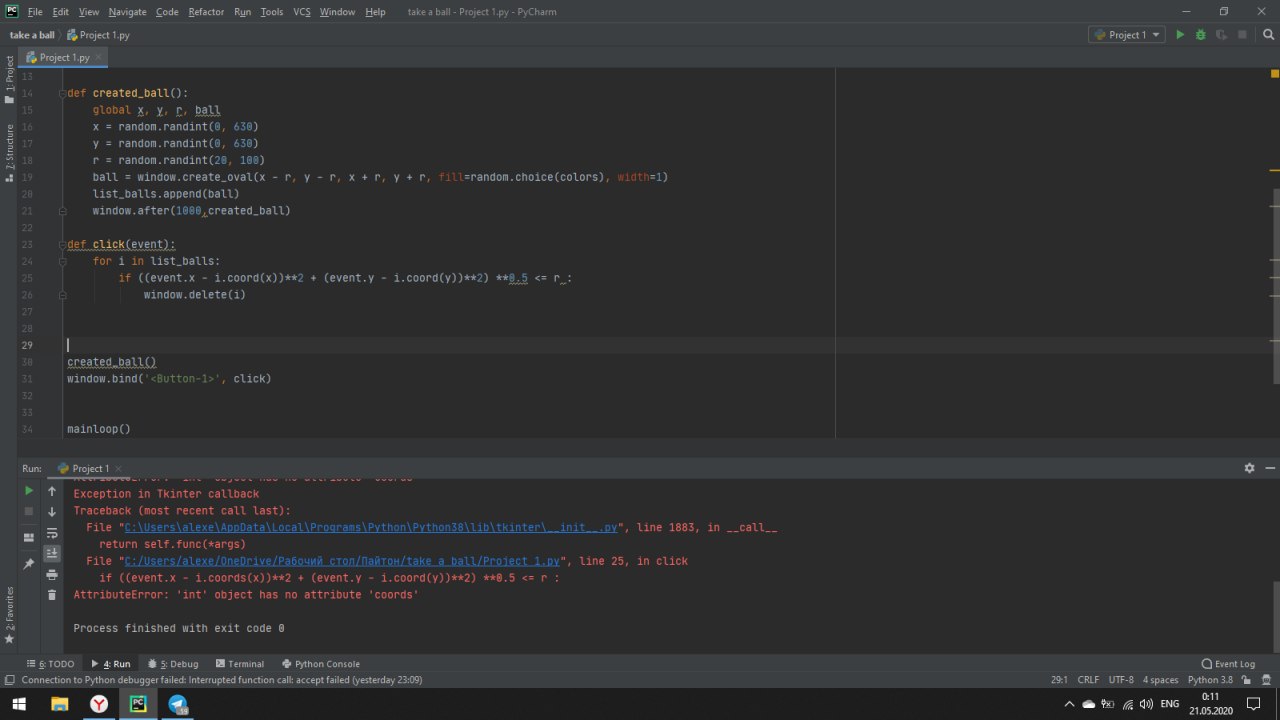Click the 29:1 cursor position in status bar
This screenshot has height=720, width=1280.
click(x=1059, y=680)
